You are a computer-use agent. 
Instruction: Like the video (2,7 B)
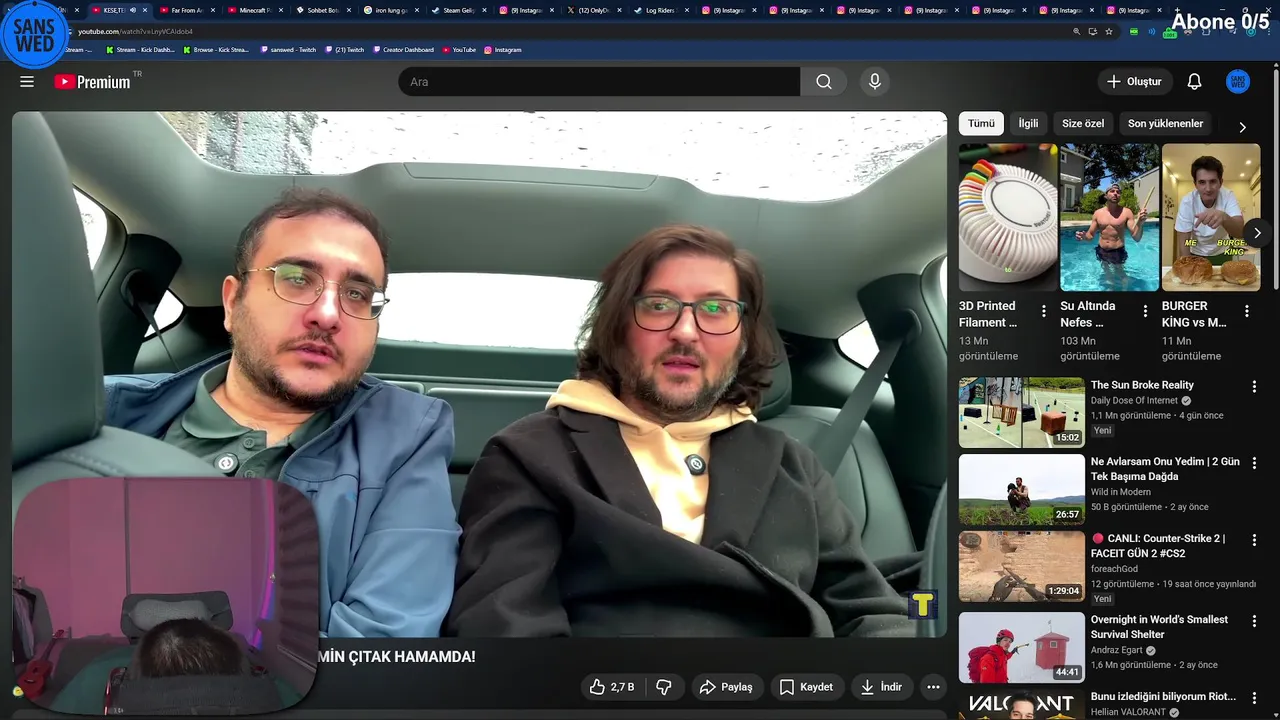(611, 687)
